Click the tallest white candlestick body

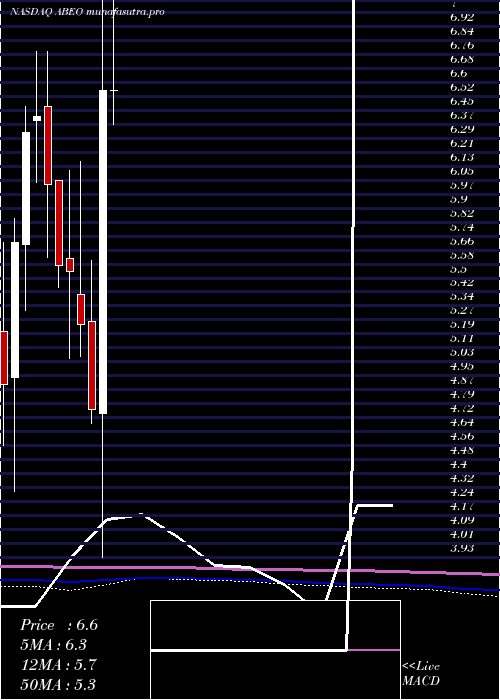click(103, 252)
